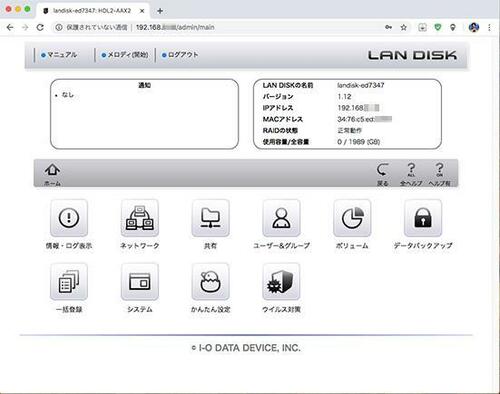Click the ヘルプ有 help-on icon
Image resolution: width=500 pixels, height=394 pixels.
pos(440,170)
